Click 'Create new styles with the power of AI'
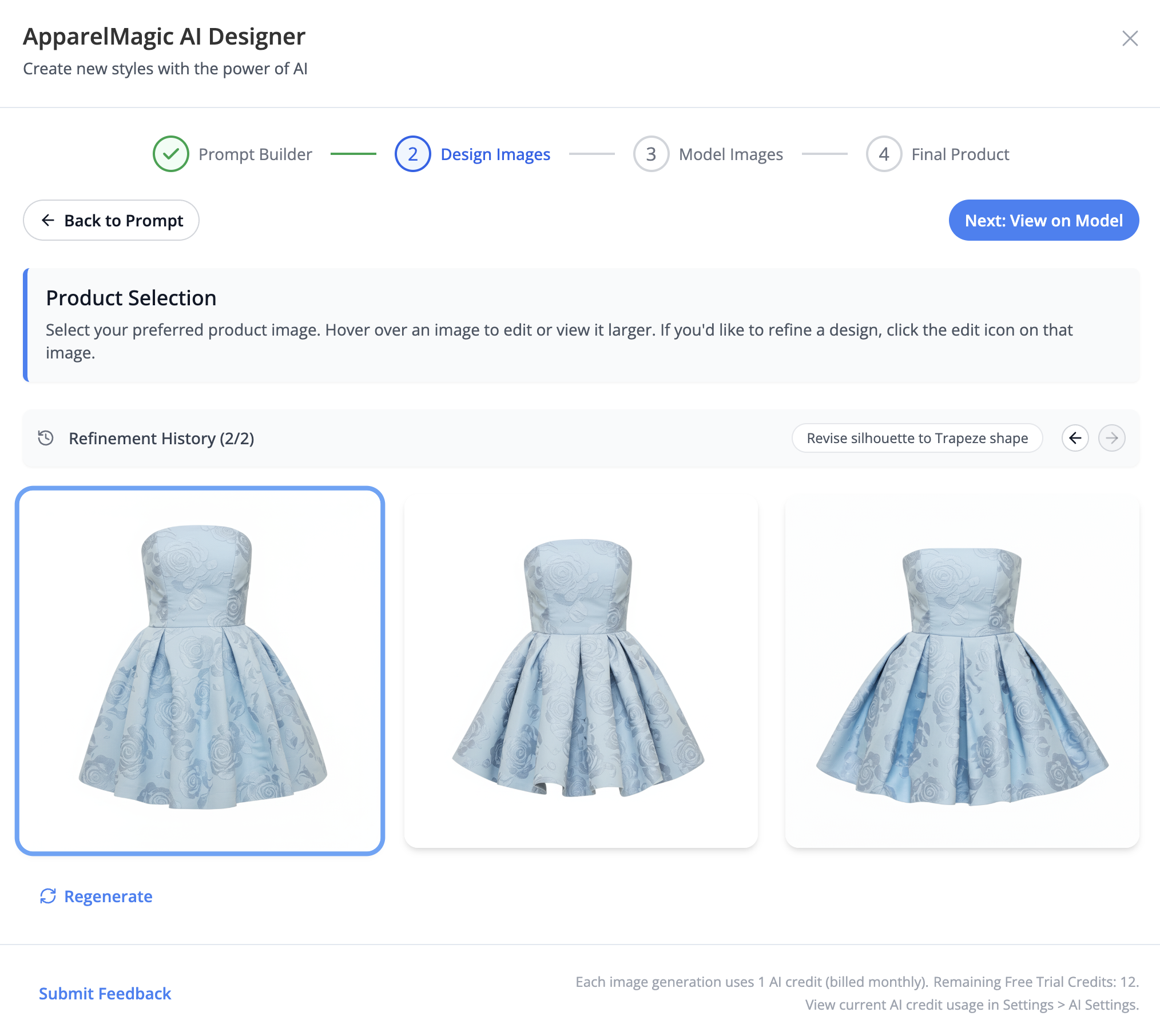 pos(165,69)
